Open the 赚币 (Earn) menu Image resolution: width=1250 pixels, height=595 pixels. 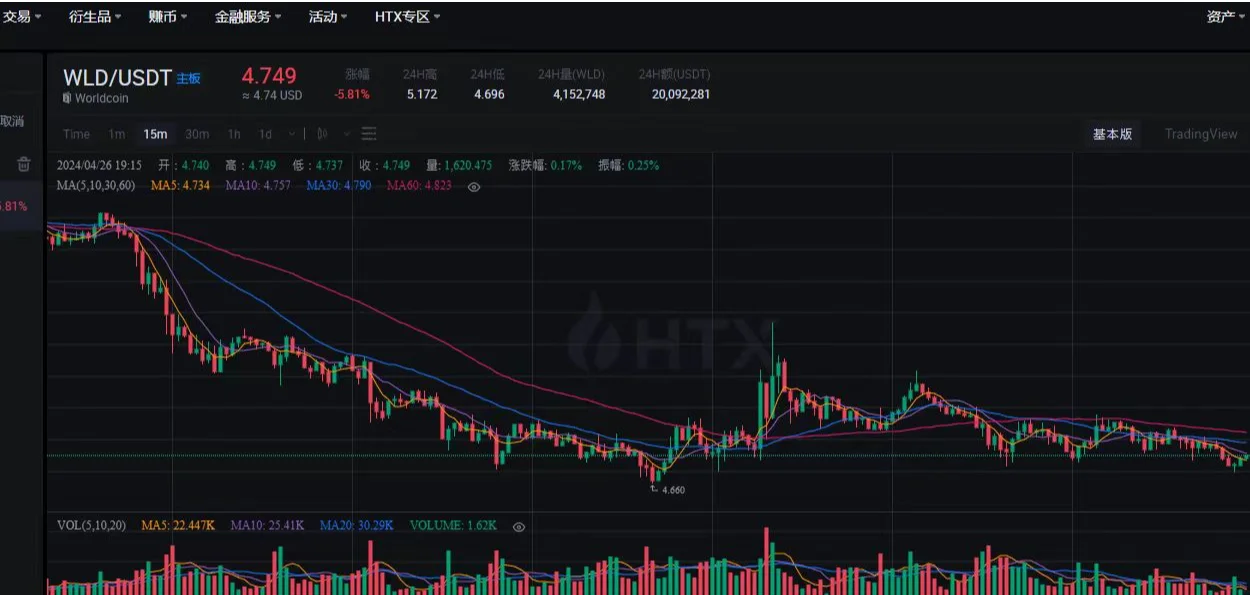tap(167, 17)
